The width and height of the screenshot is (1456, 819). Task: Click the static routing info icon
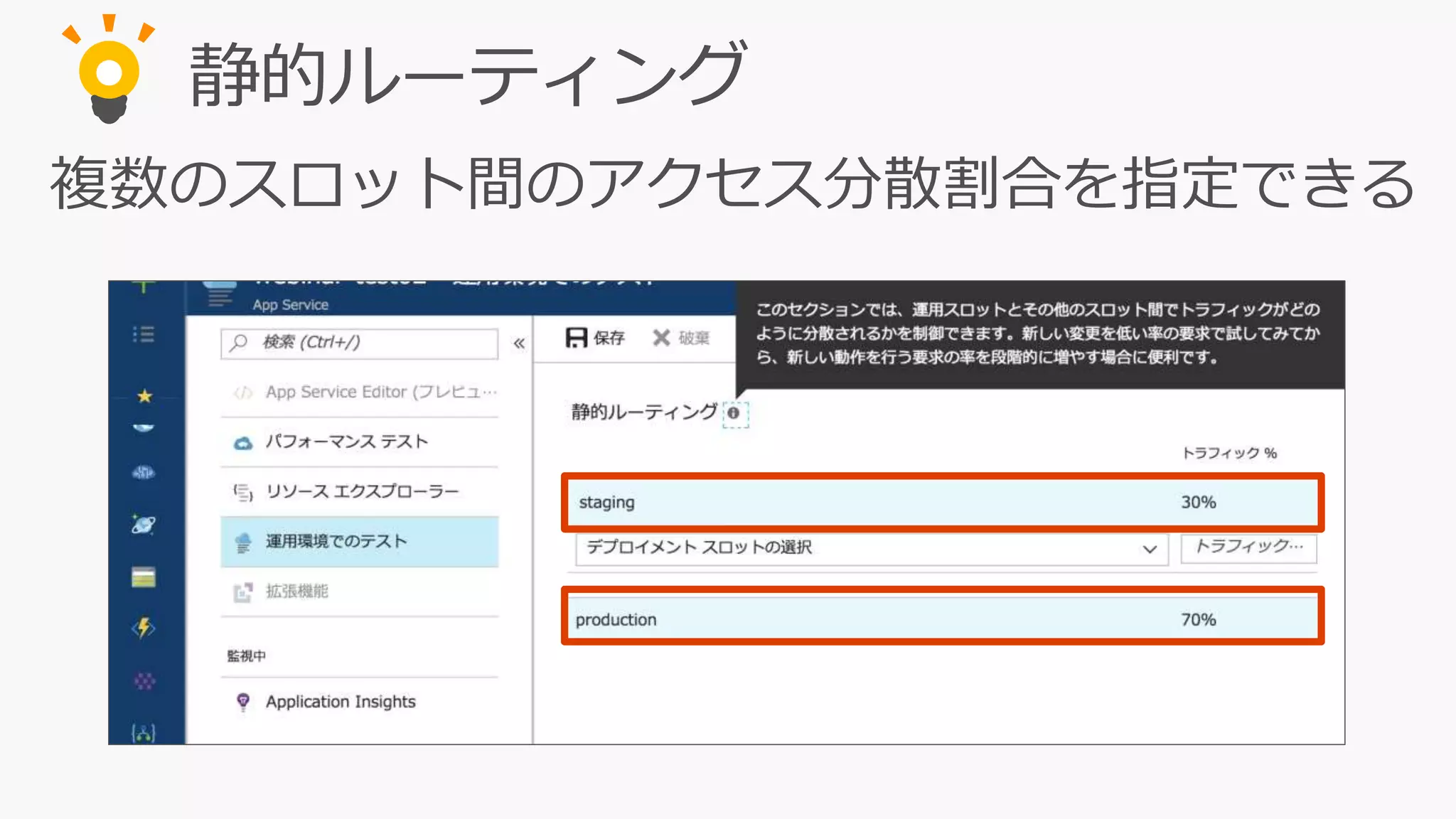734,413
